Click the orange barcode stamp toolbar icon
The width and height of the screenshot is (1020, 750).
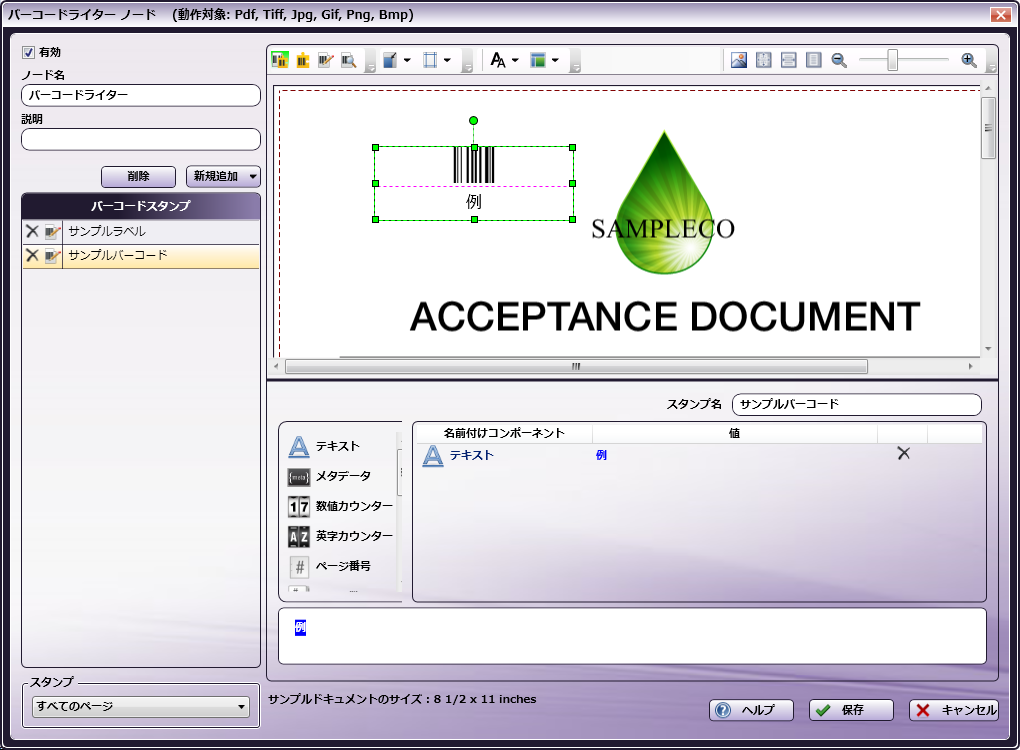pos(302,60)
